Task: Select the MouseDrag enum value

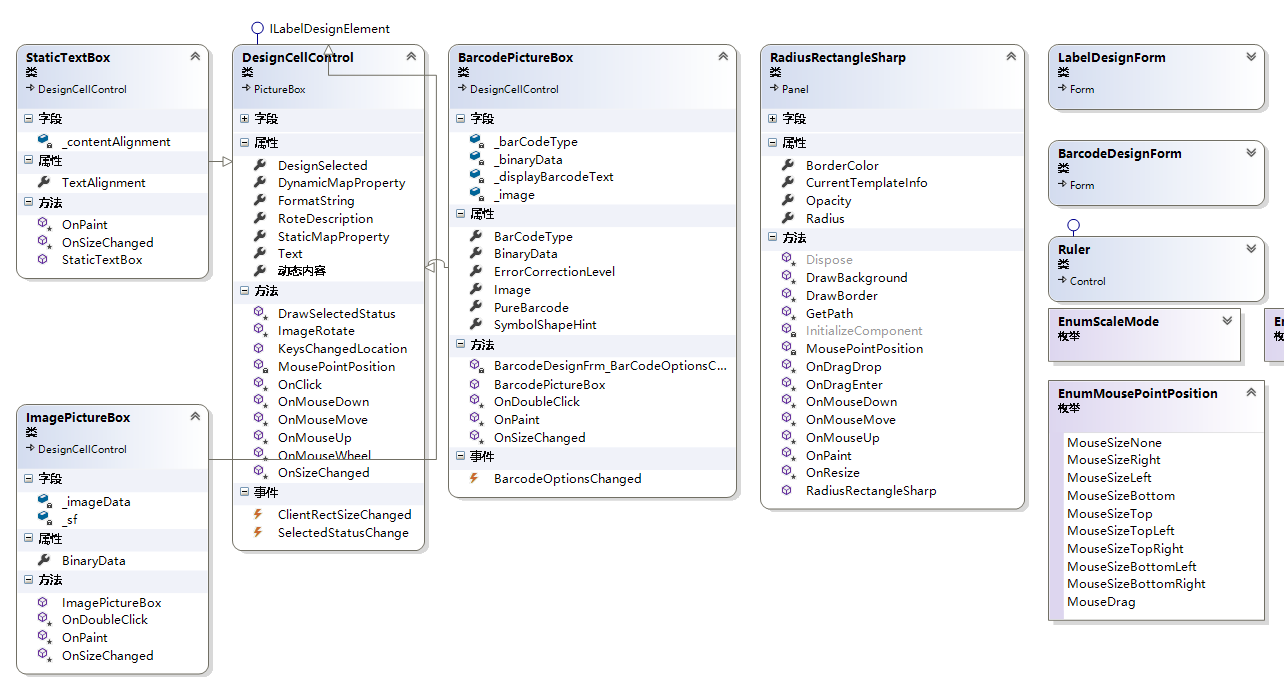Action: [1101, 602]
